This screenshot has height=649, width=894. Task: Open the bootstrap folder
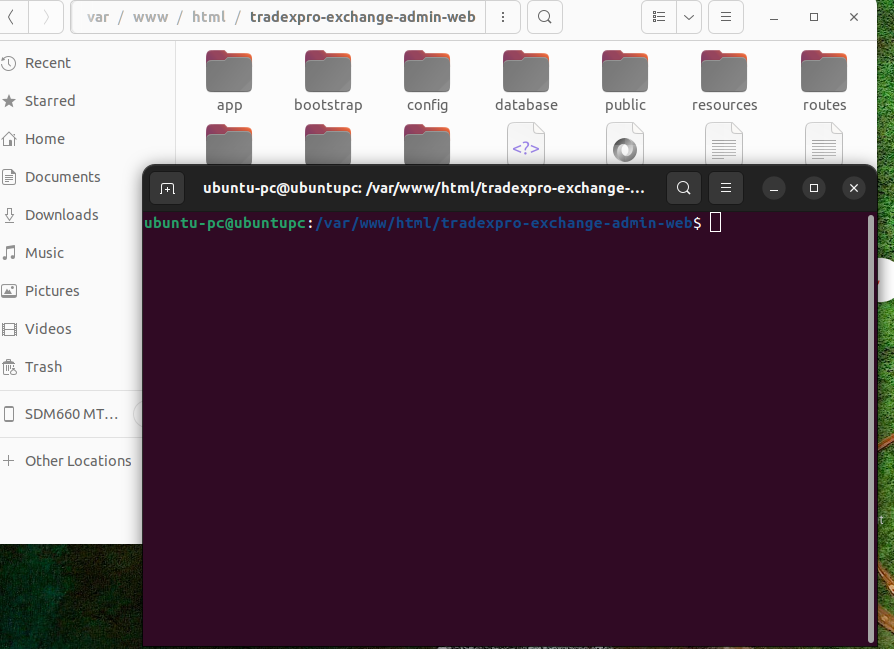pyautogui.click(x=328, y=81)
